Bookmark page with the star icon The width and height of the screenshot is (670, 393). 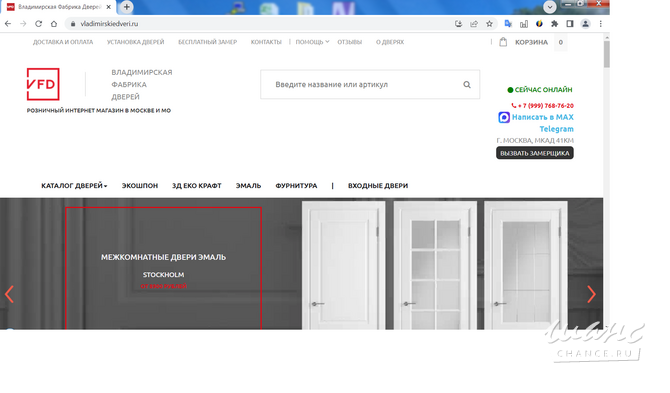pos(489,24)
